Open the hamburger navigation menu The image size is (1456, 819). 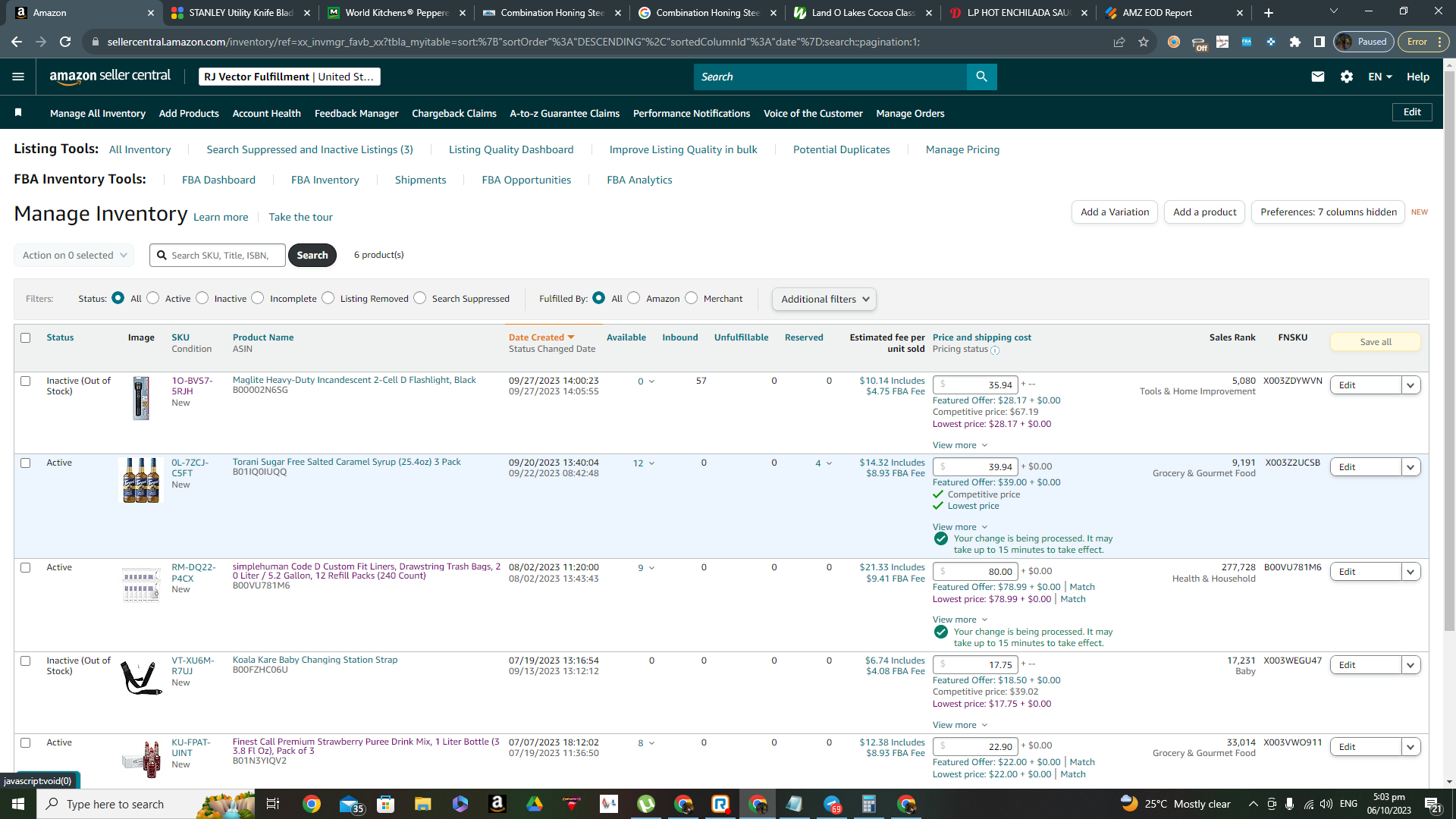click(18, 77)
